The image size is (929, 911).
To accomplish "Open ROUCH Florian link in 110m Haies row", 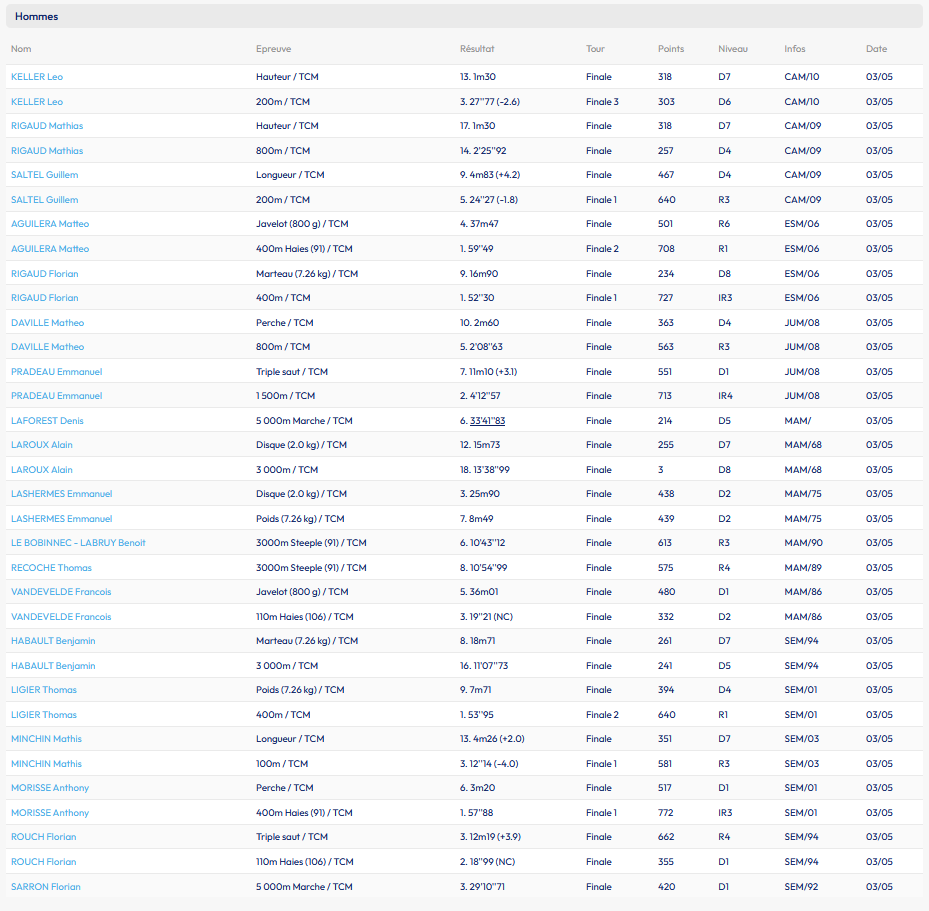I will tap(43, 862).
